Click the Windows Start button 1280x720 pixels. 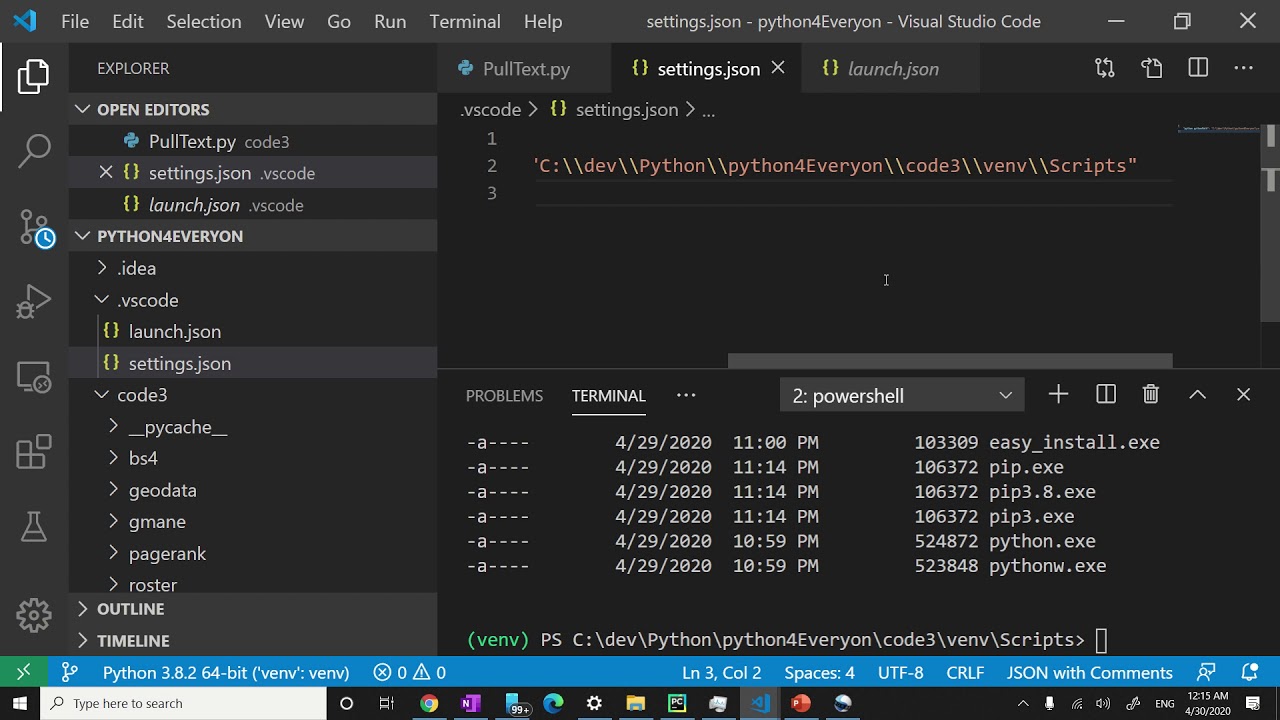(x=20, y=704)
